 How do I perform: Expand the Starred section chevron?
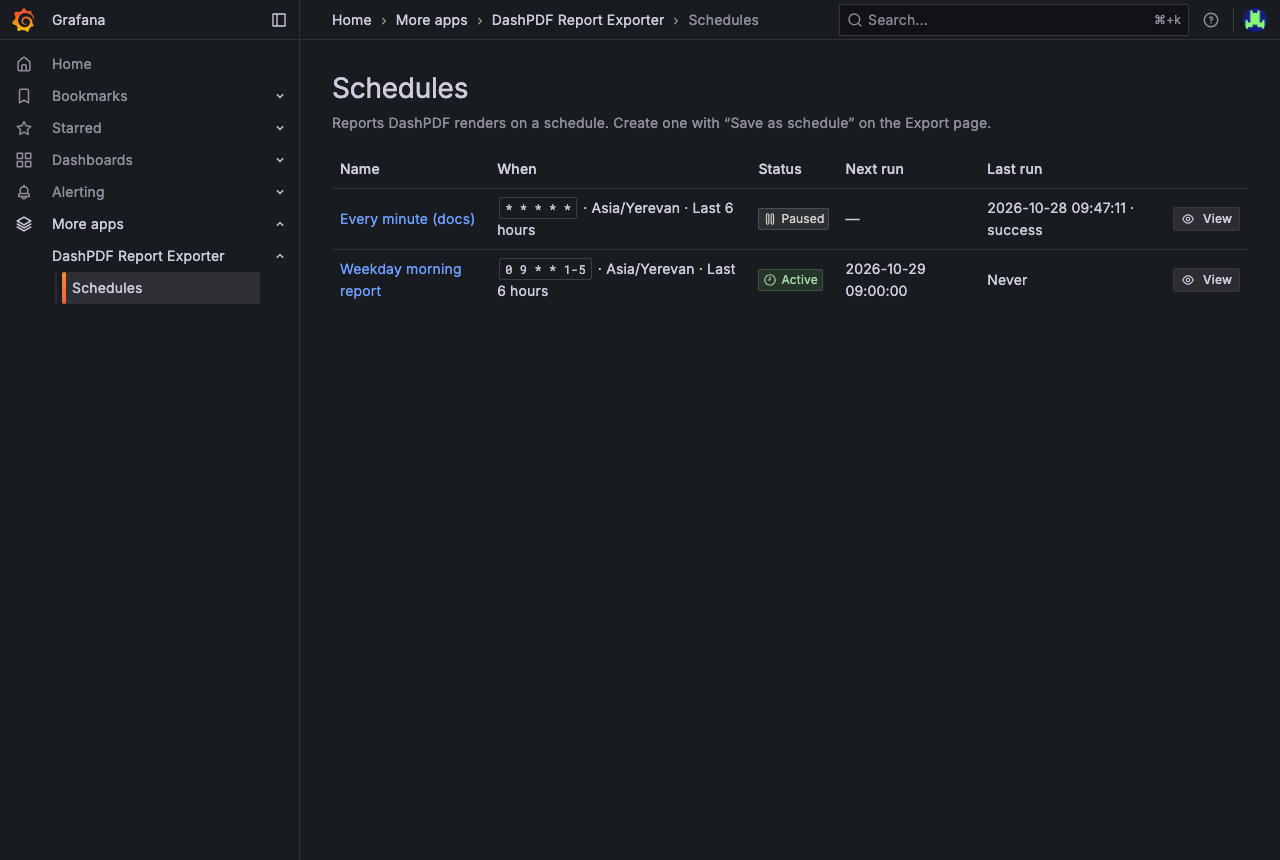tap(280, 128)
